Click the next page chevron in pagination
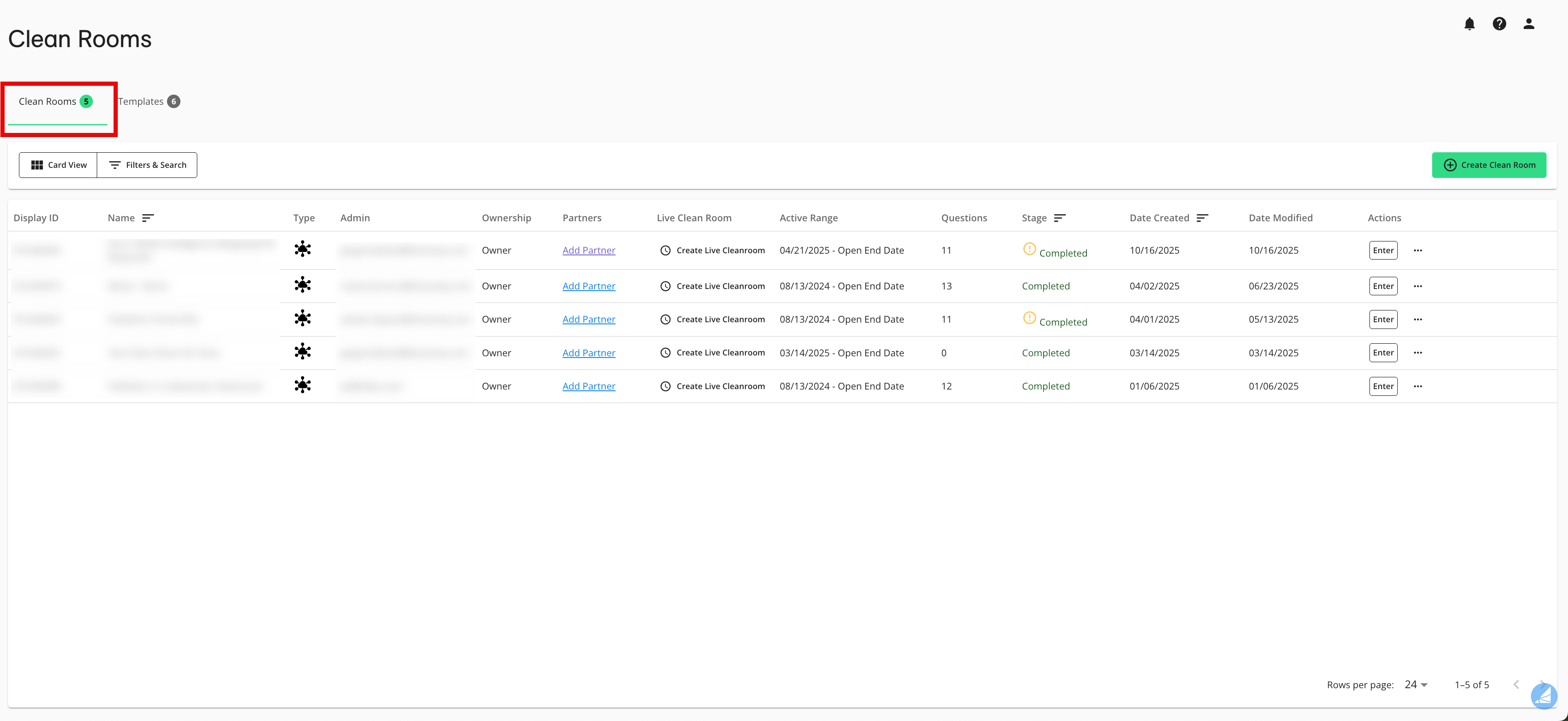 tap(1542, 684)
